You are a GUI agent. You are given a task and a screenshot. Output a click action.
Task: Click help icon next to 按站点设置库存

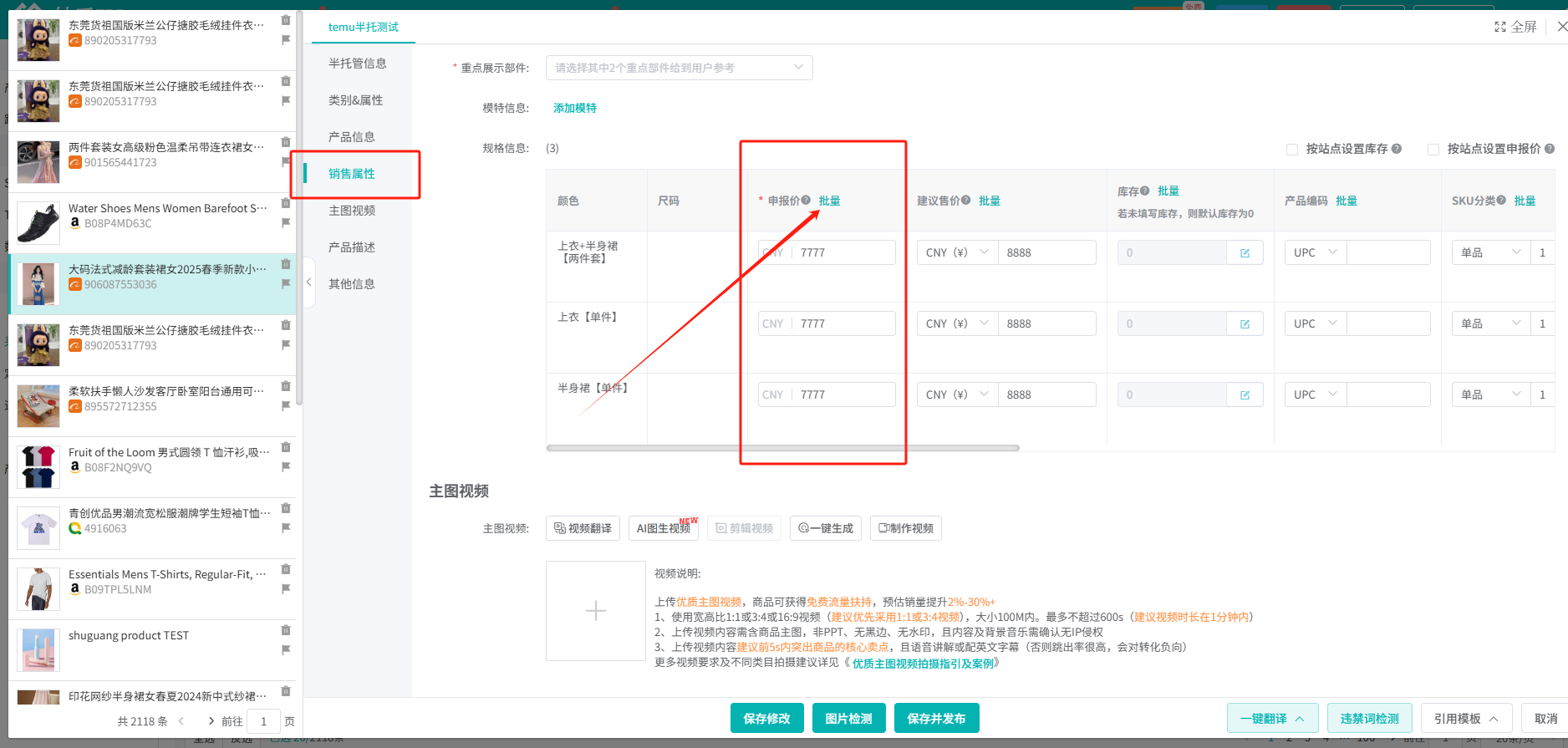[1397, 149]
